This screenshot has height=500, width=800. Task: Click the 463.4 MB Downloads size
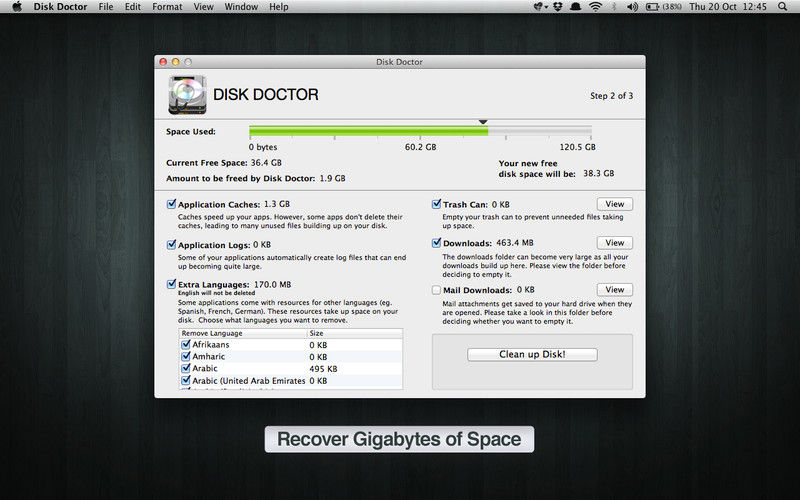[515, 243]
